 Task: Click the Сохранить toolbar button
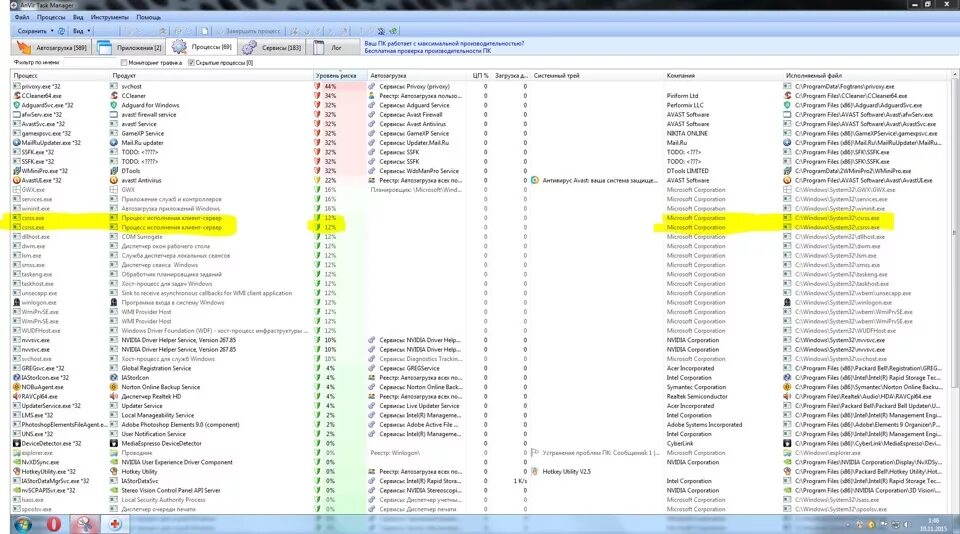click(31, 31)
